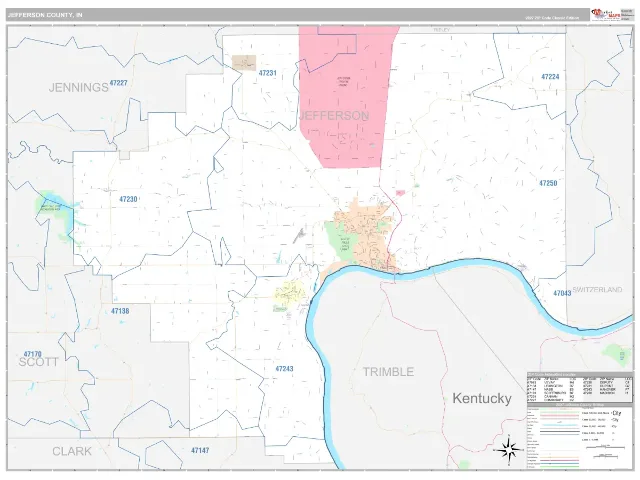Click the compass rose icon

click(x=509, y=450)
